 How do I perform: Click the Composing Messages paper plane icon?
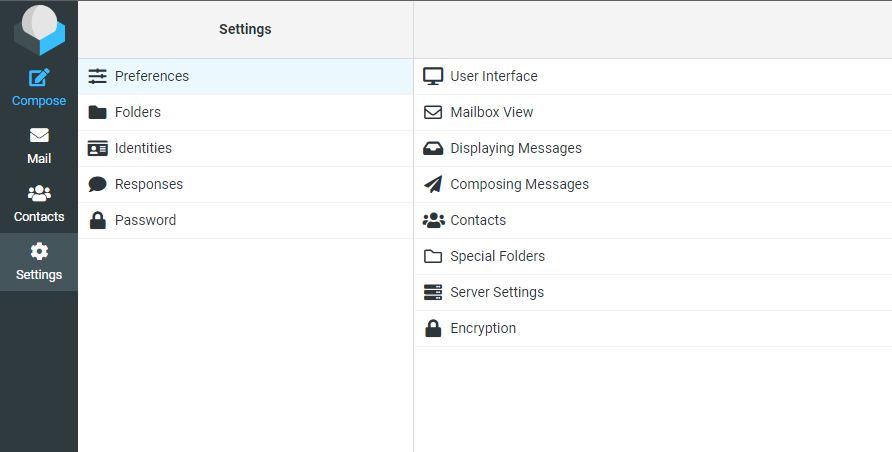(x=433, y=184)
